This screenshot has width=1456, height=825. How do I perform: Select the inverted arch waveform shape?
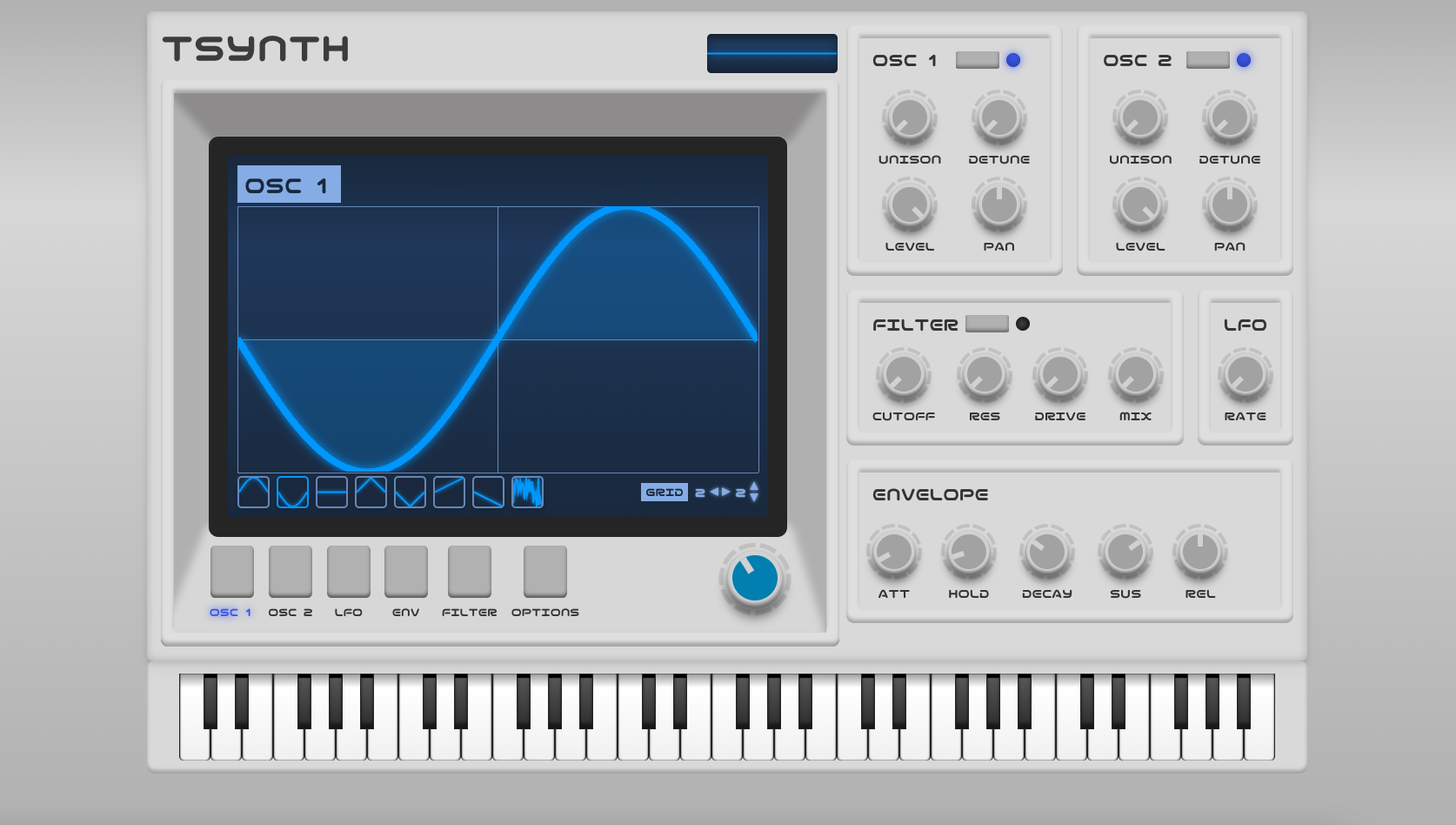[x=292, y=493]
